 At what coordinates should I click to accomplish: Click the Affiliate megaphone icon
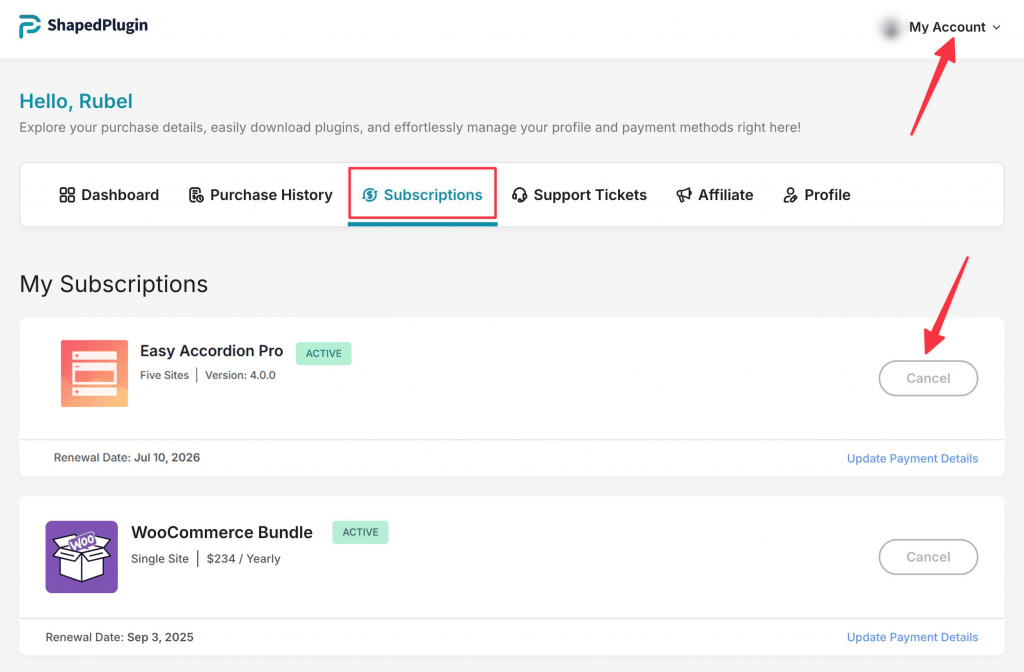click(x=684, y=195)
